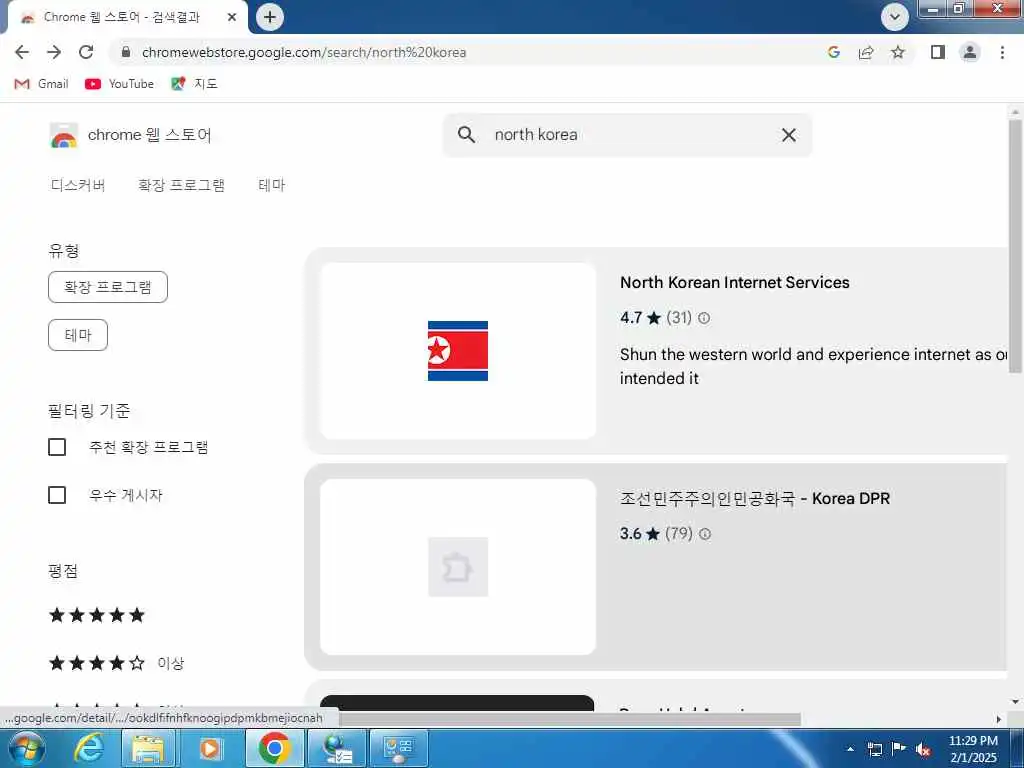The width and height of the screenshot is (1024, 768).
Task: Share this page using the share icon
Action: click(866, 52)
